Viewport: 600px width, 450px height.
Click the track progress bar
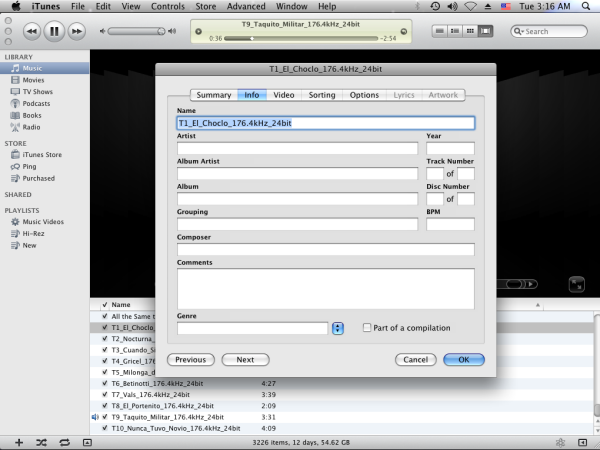point(301,39)
